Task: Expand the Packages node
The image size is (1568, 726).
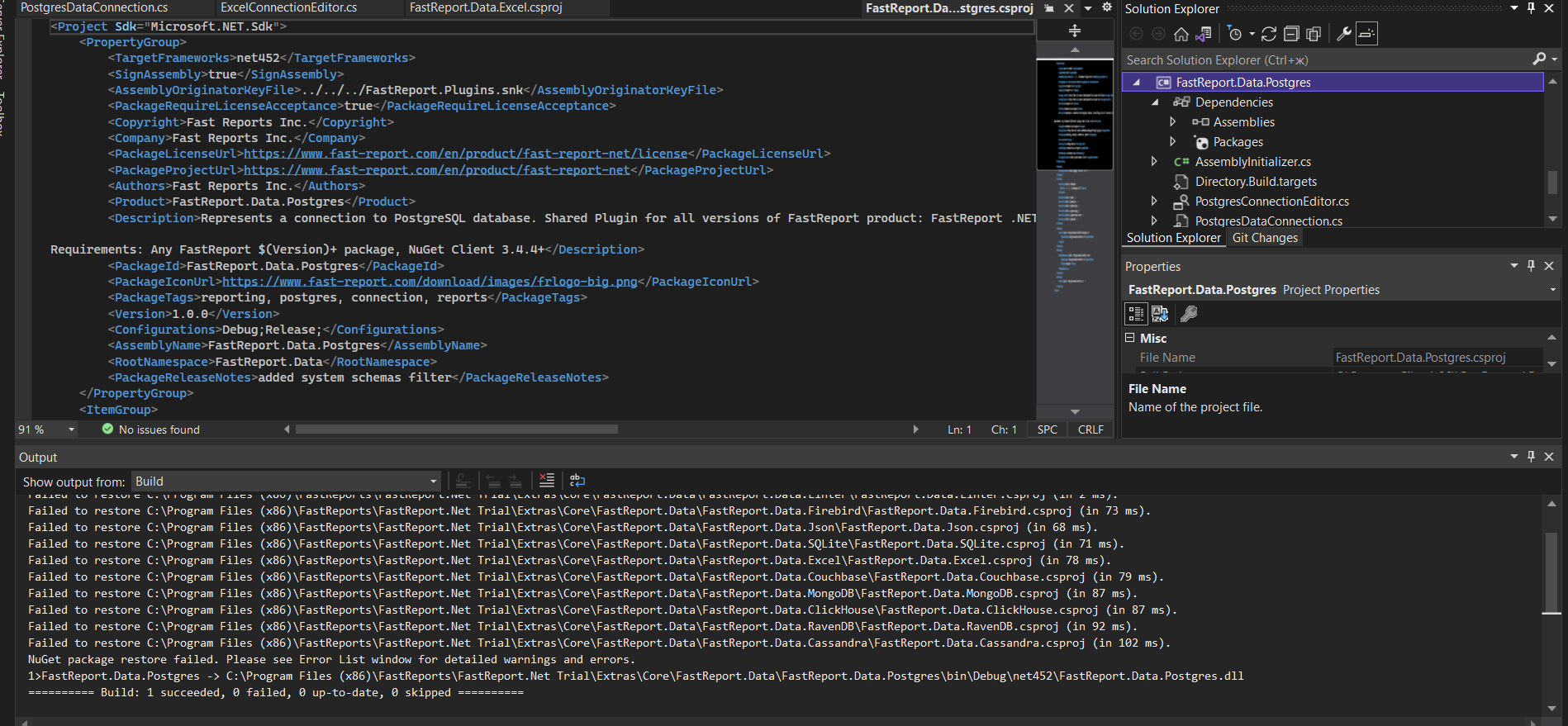Action: (x=1172, y=141)
